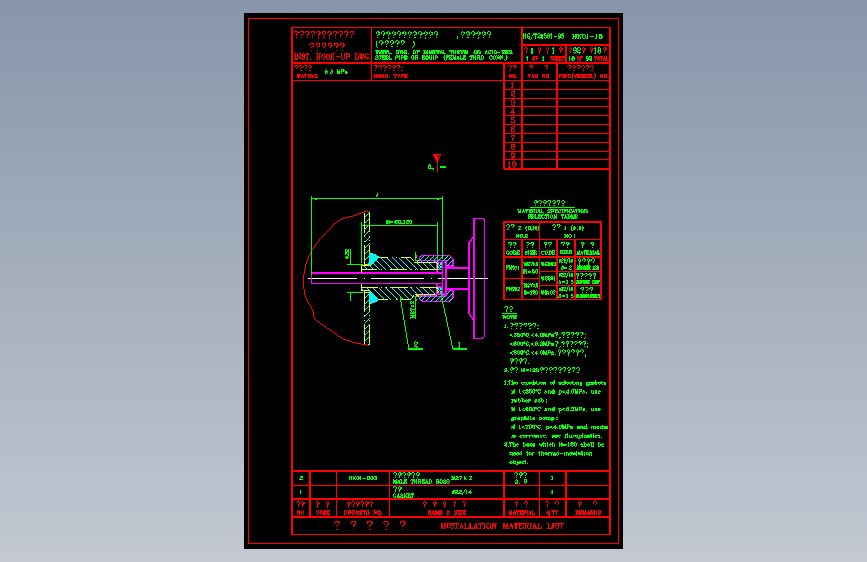Click the "NOTE" heading text

click(509, 317)
